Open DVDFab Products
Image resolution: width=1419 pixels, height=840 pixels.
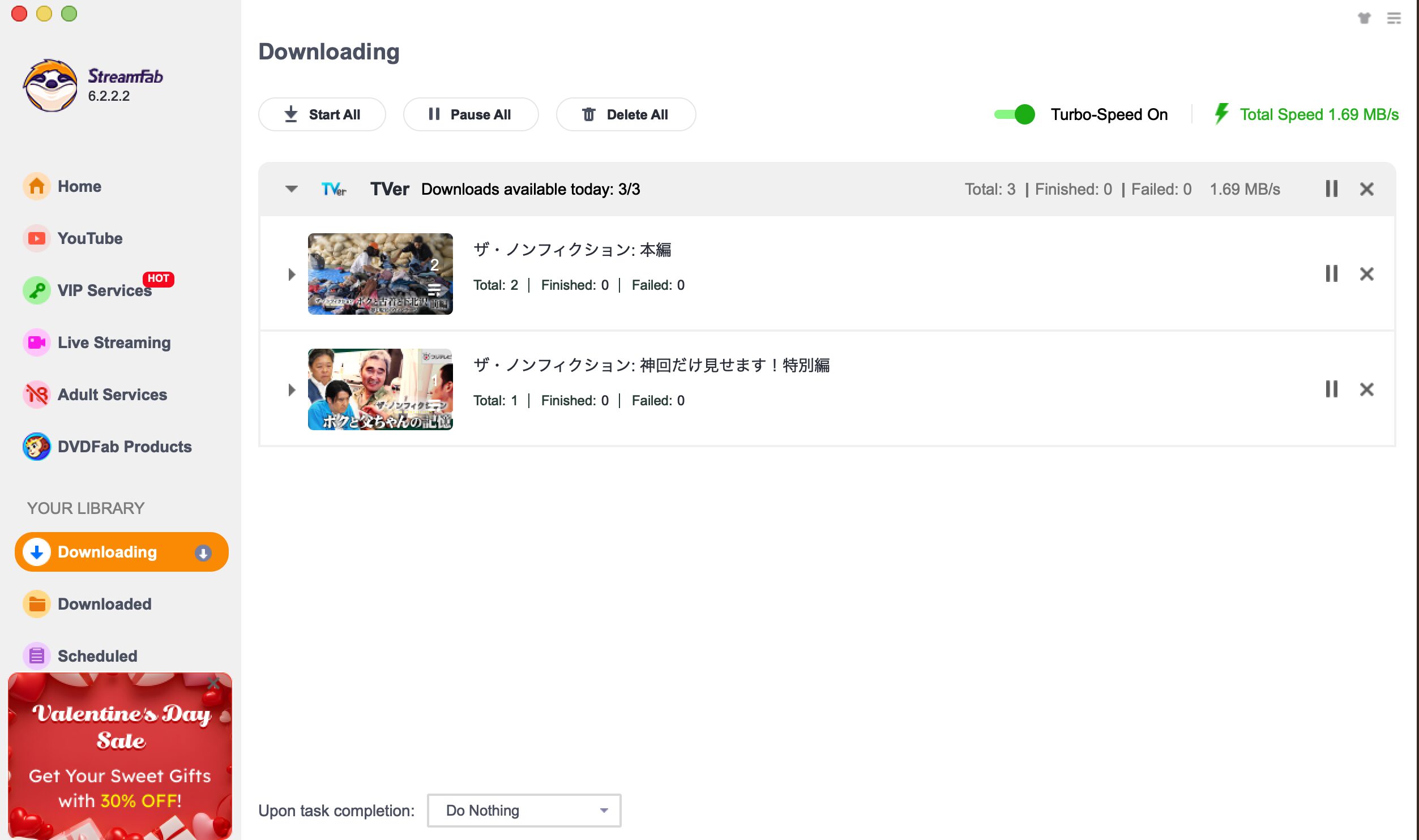coord(124,446)
